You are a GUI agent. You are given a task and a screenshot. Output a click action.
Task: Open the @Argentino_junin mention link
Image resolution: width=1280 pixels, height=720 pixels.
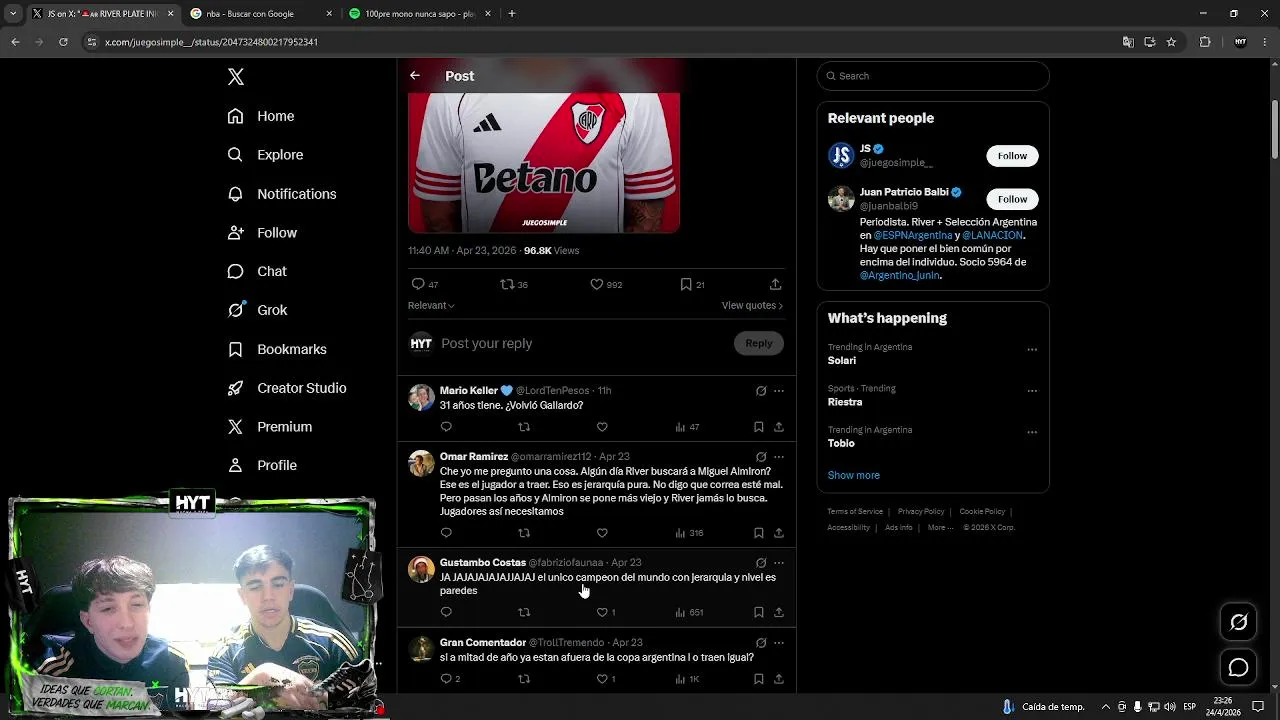(x=899, y=275)
